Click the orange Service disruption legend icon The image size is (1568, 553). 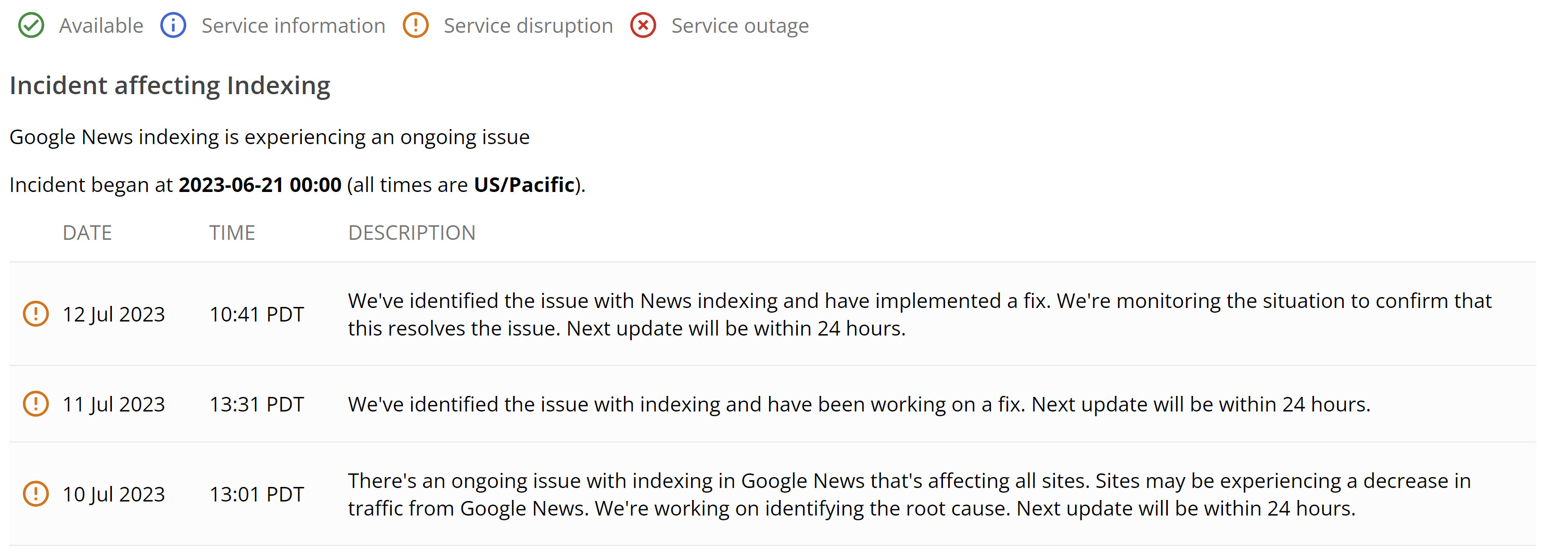point(416,25)
